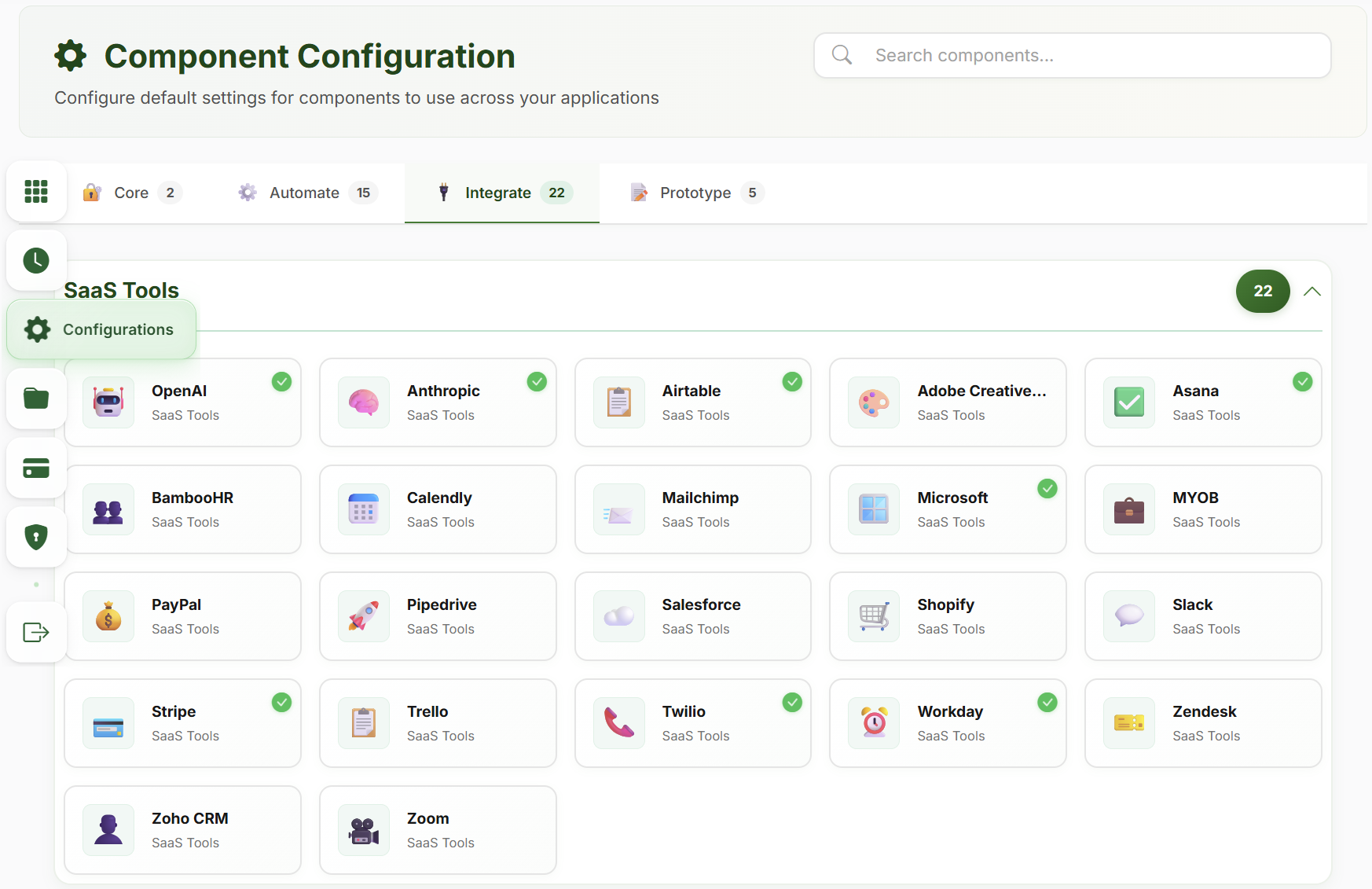The height and width of the screenshot is (889, 1372).
Task: Open the MYOB card title
Action: pyautogui.click(x=1195, y=498)
